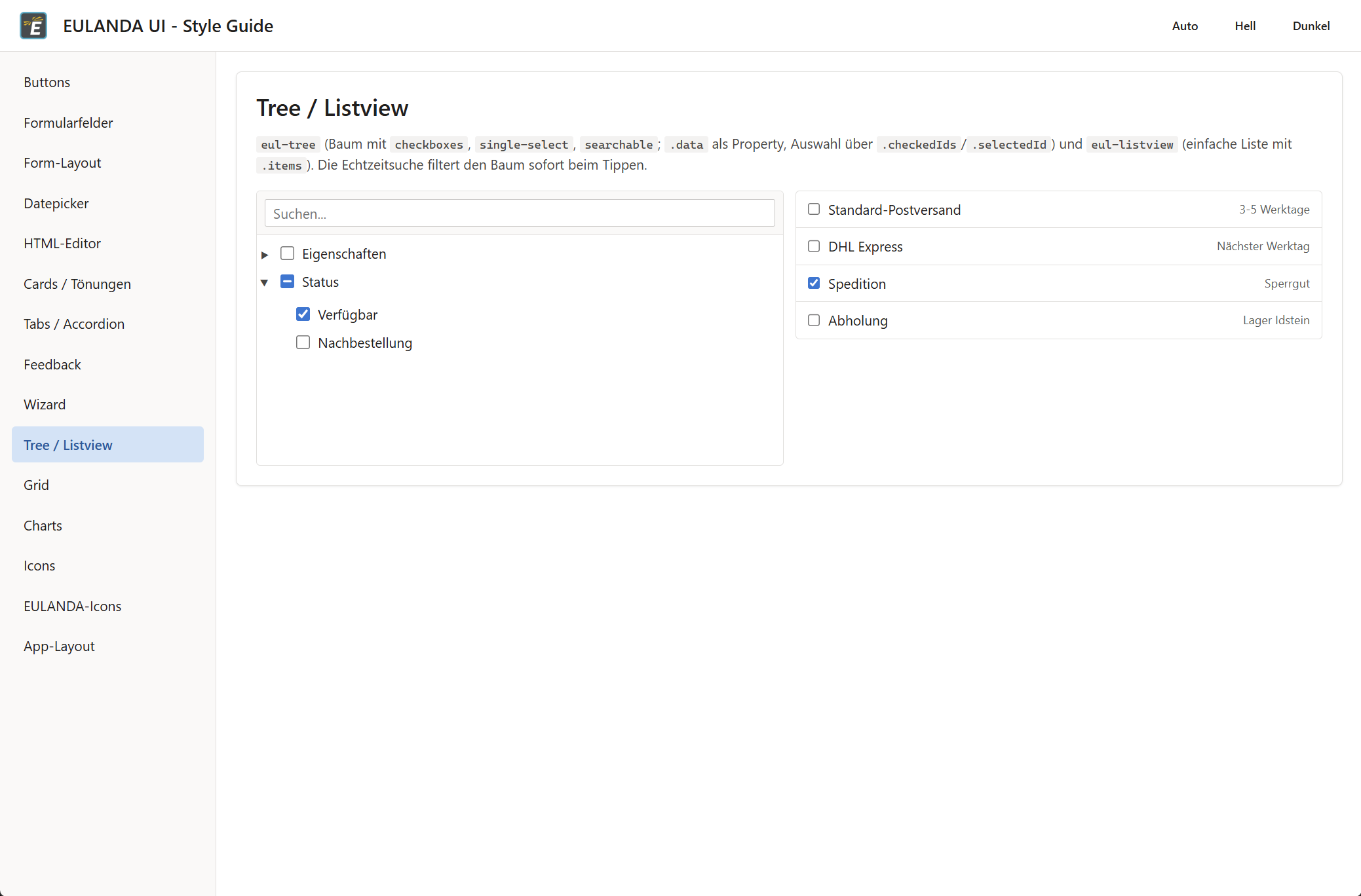Go to Tabs / Accordion

tap(107, 324)
